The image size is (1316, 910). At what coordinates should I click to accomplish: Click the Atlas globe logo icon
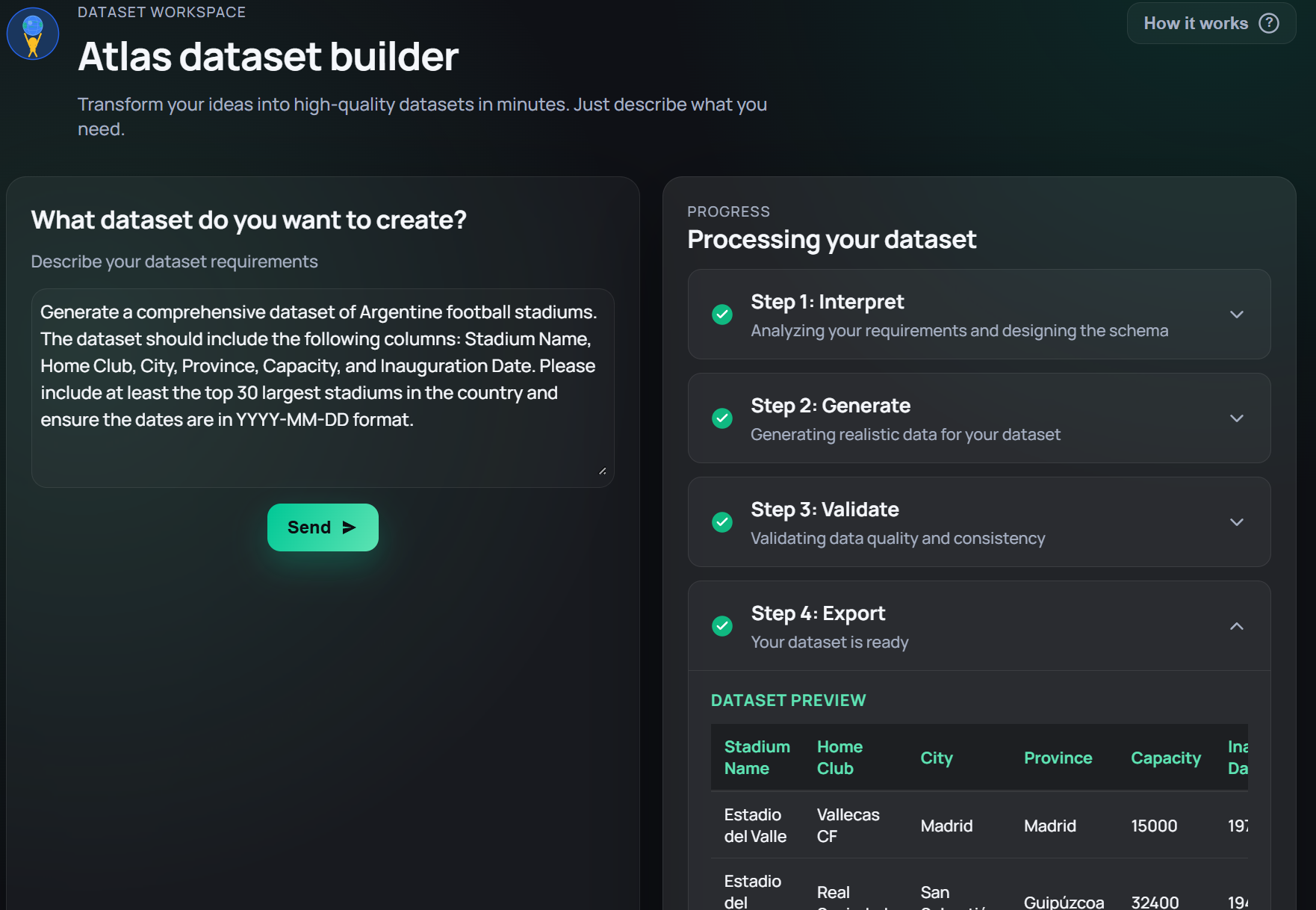[x=32, y=33]
